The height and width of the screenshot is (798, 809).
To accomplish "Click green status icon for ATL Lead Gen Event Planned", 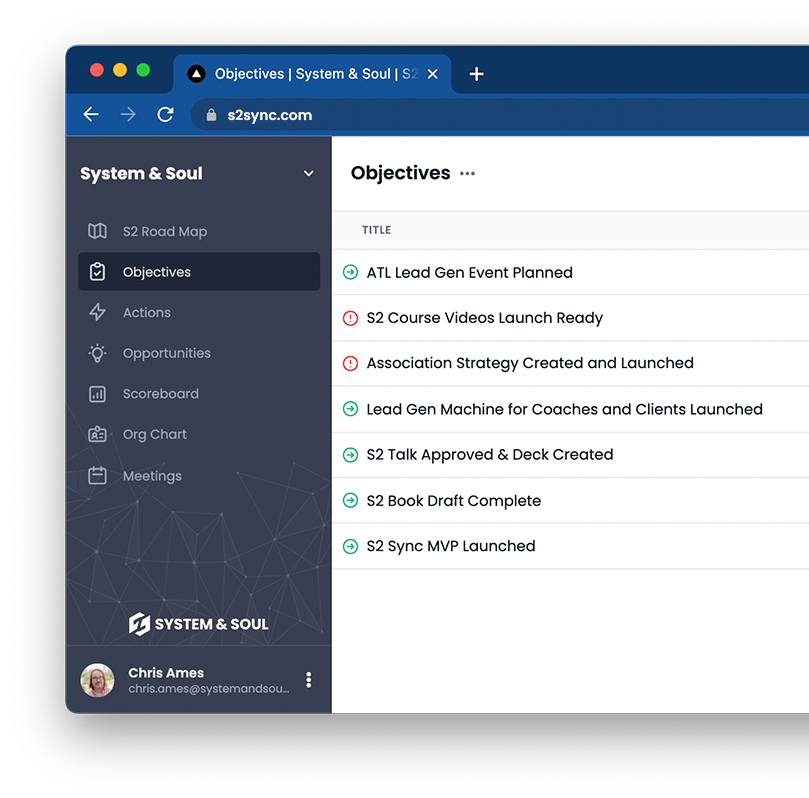I will coord(350,272).
